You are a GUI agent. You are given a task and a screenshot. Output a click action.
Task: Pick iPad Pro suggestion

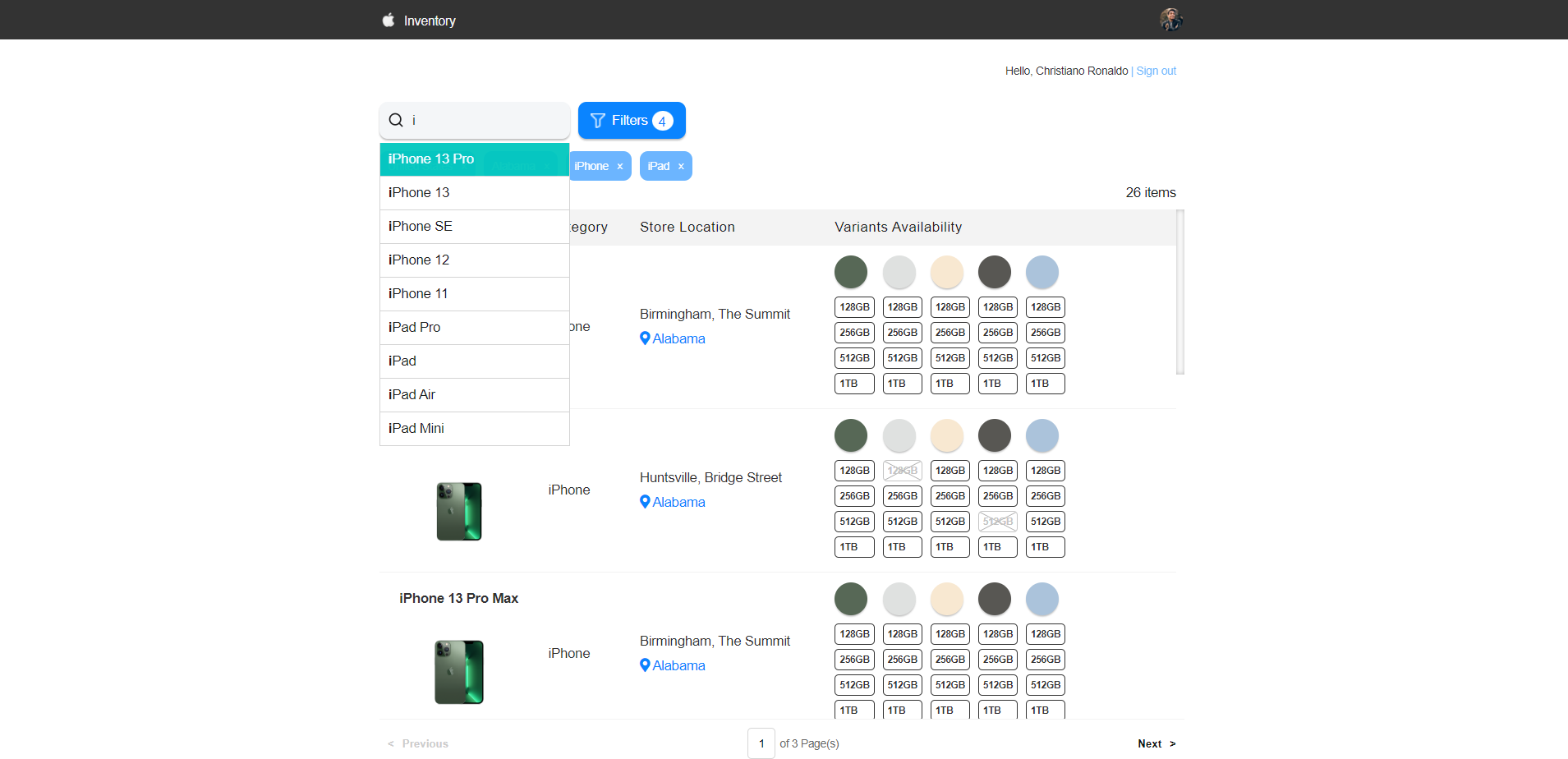pyautogui.click(x=475, y=327)
